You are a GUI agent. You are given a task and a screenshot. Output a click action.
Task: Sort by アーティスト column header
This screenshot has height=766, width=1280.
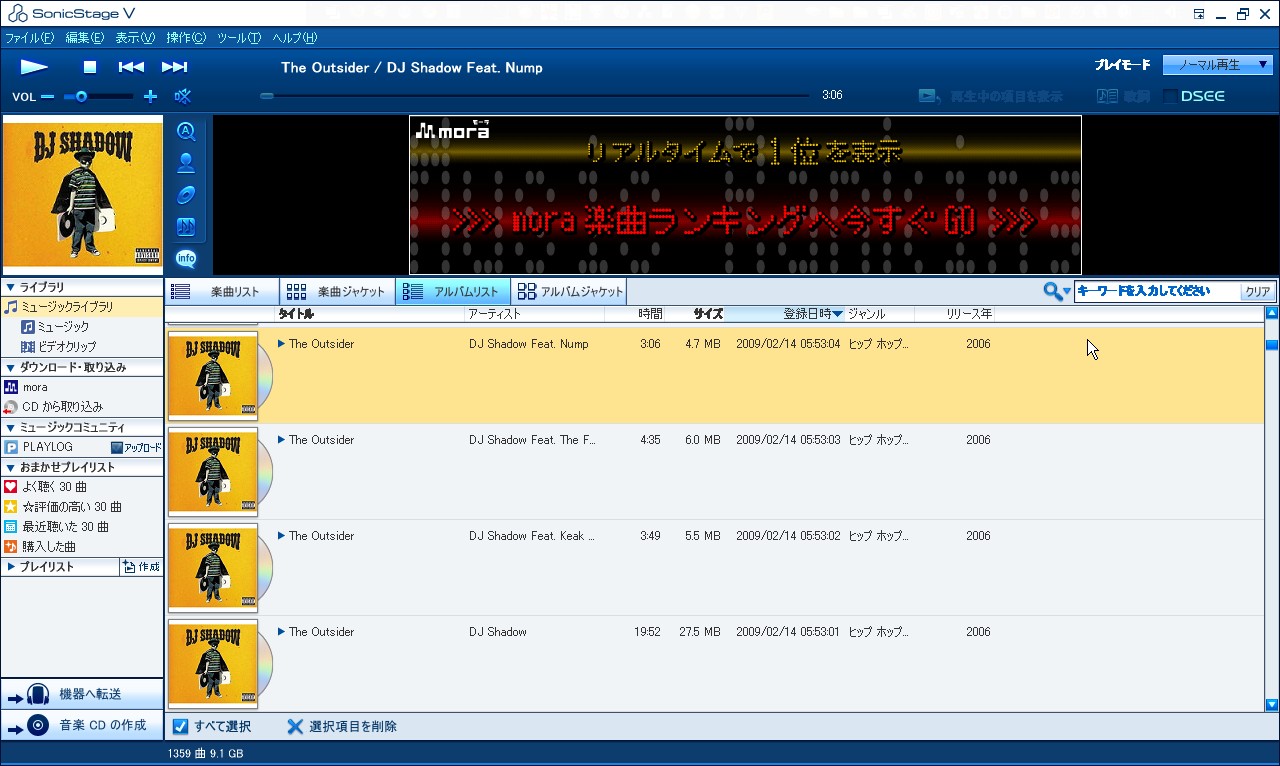534,314
